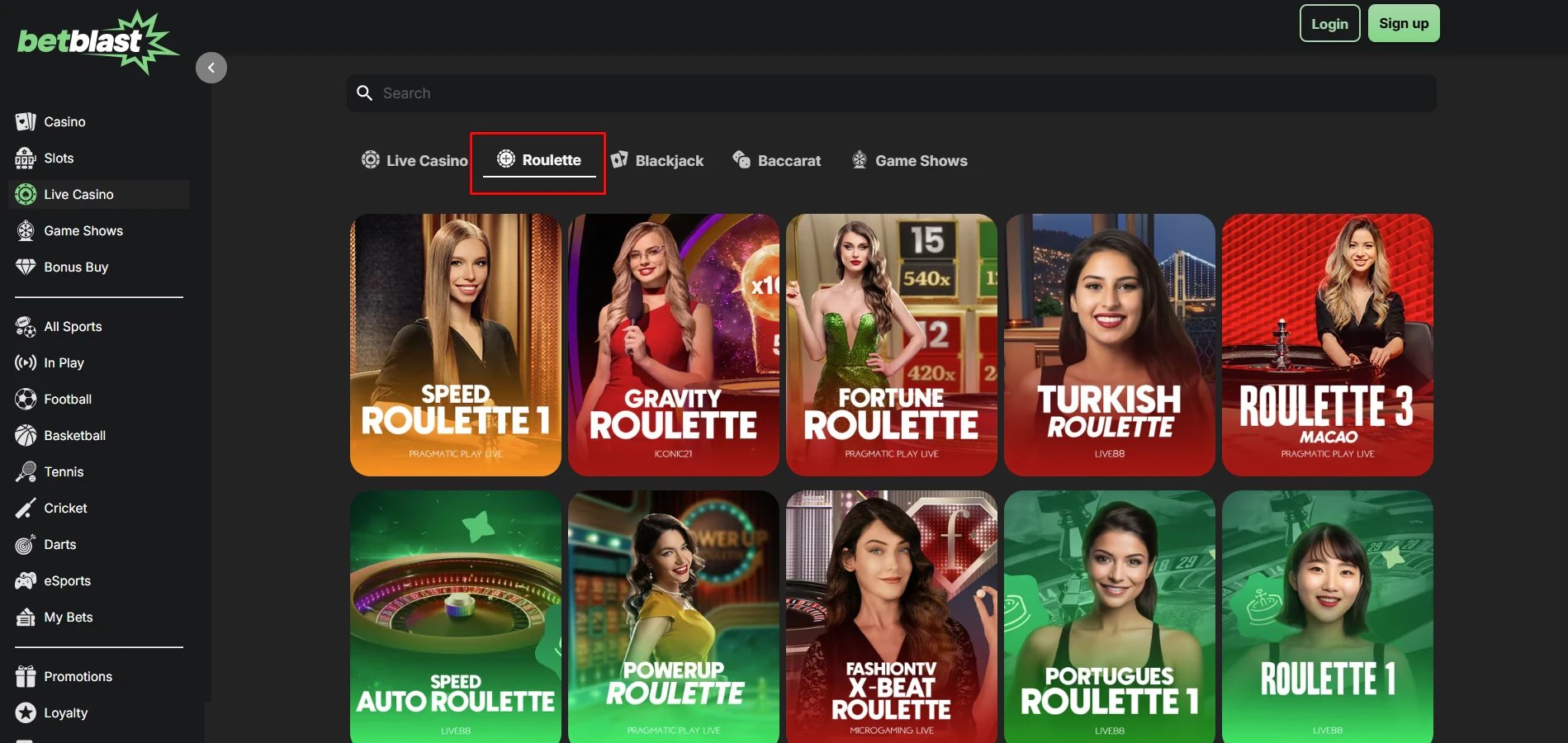Open the In Play section

point(99,362)
